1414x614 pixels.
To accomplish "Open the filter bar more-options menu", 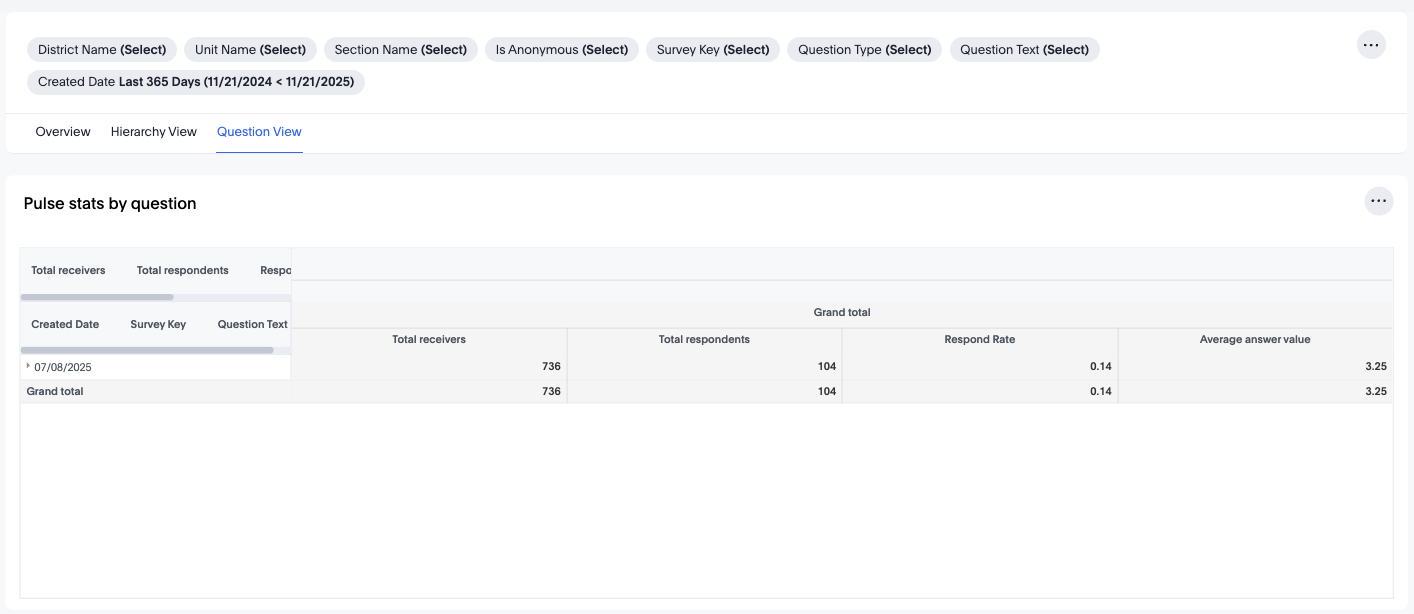I will 1371,45.
